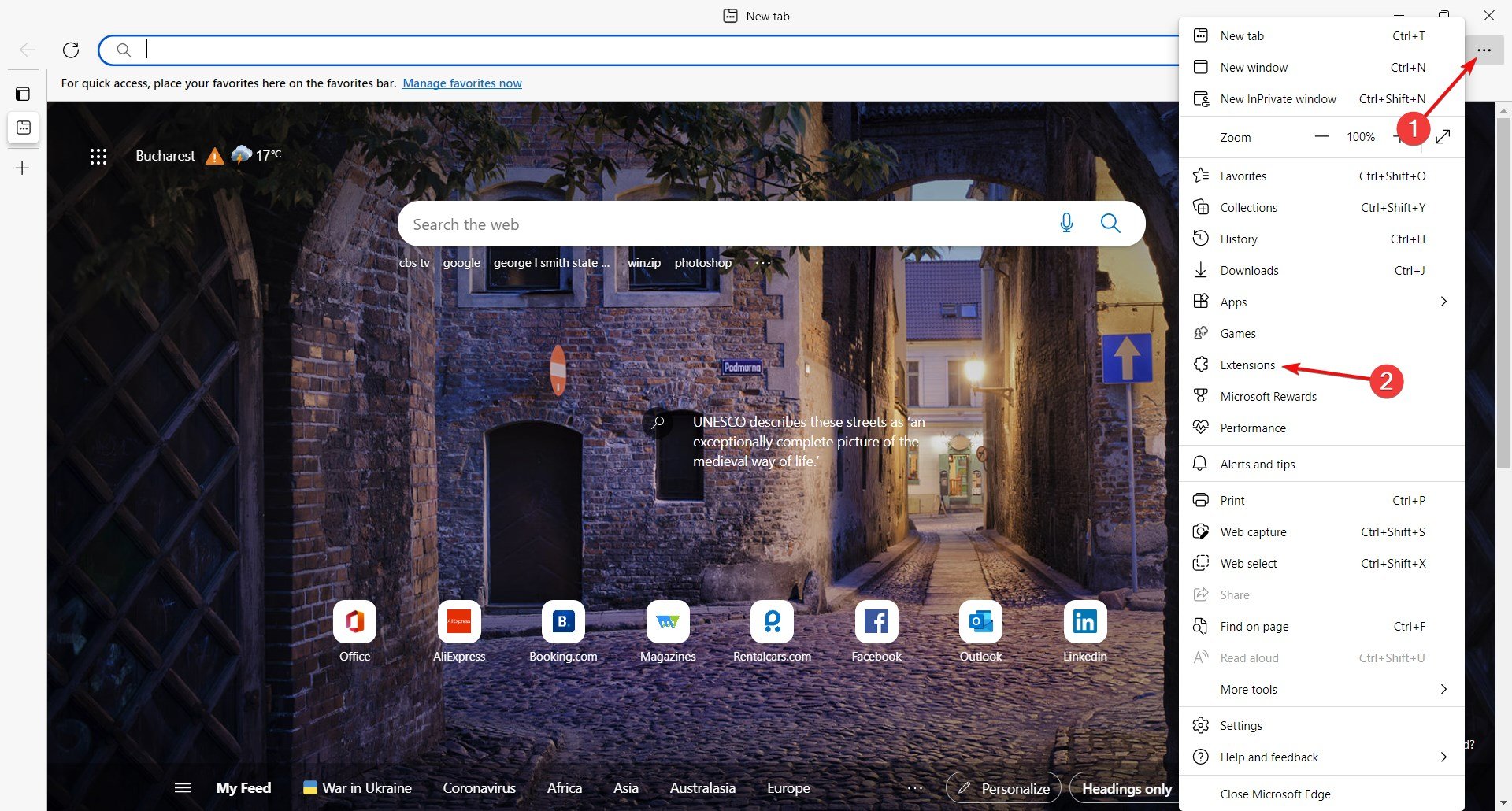
Task: Choose Print from the menu
Action: pos(1321,500)
